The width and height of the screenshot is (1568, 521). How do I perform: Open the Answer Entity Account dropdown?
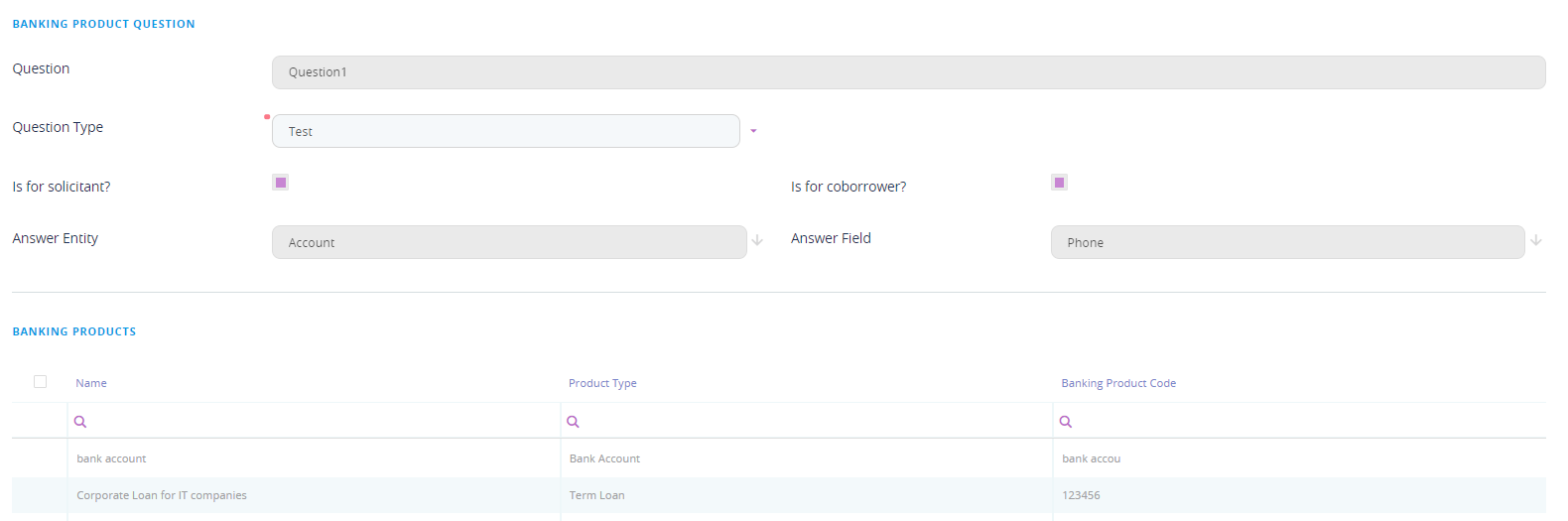[x=508, y=242]
